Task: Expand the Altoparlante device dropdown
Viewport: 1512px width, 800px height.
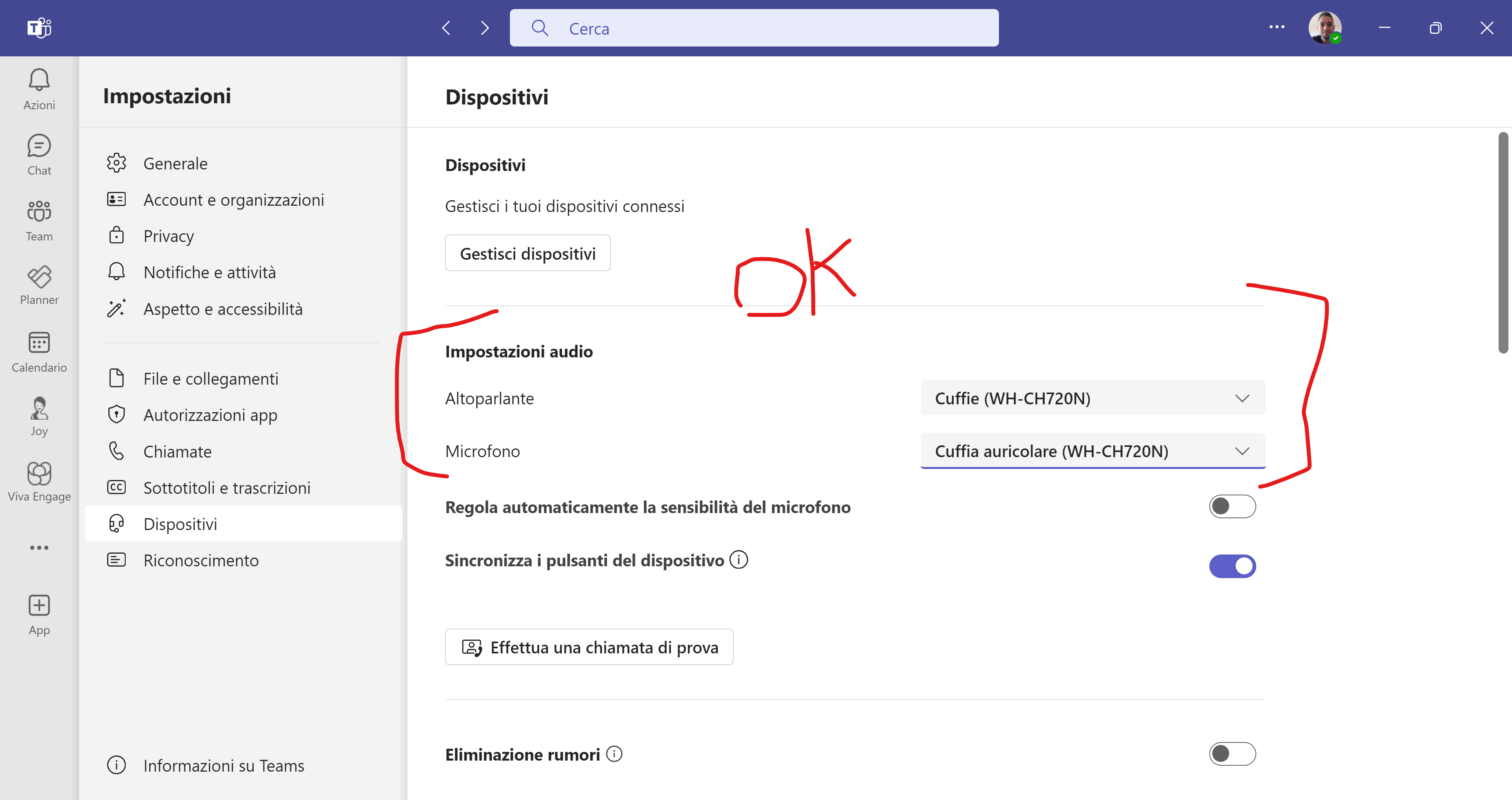Action: coord(1092,398)
